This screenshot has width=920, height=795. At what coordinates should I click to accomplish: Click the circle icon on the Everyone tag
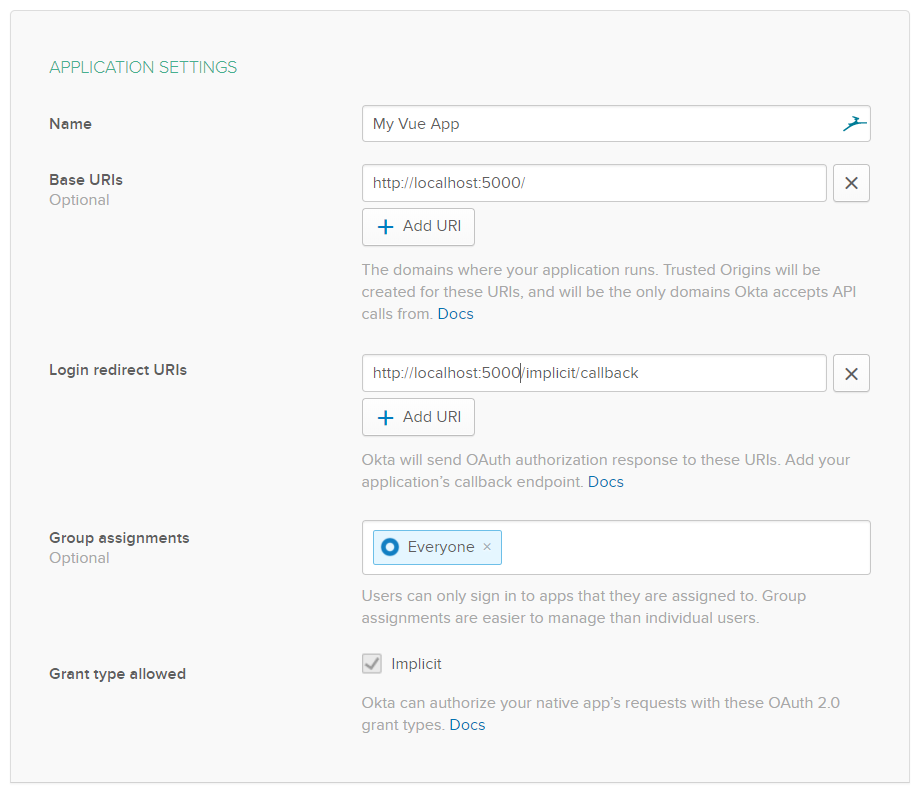(x=390, y=547)
